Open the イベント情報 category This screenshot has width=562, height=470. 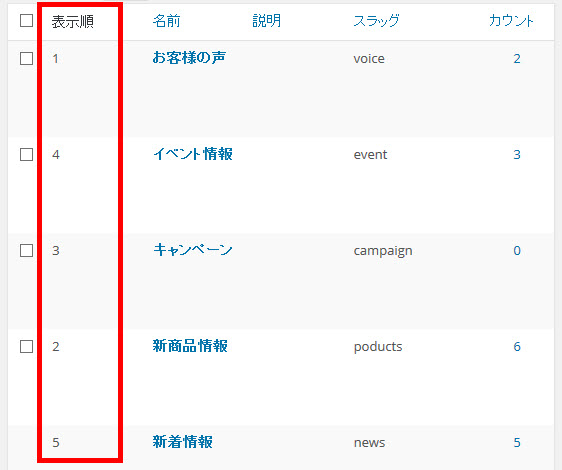(193, 154)
